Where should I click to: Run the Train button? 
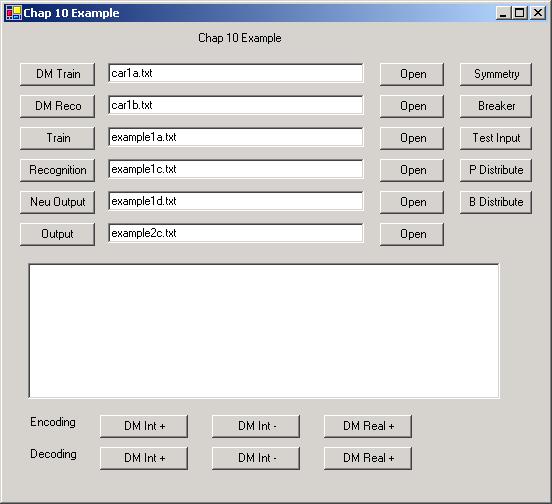pyautogui.click(x=57, y=138)
